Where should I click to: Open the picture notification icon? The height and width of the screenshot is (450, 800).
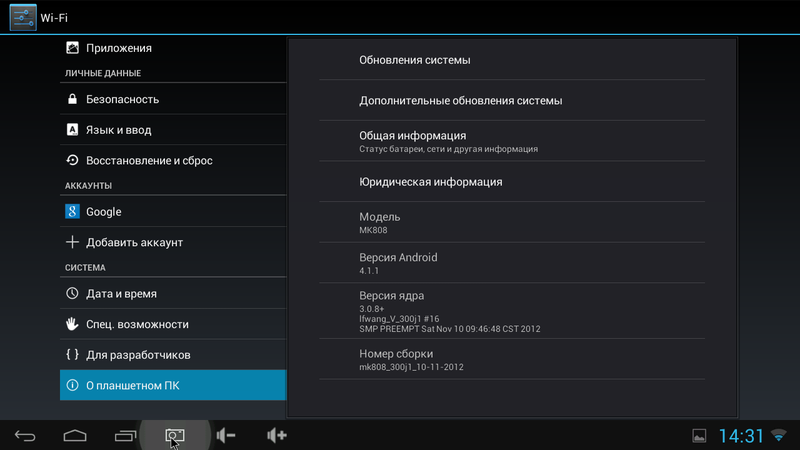[699, 436]
